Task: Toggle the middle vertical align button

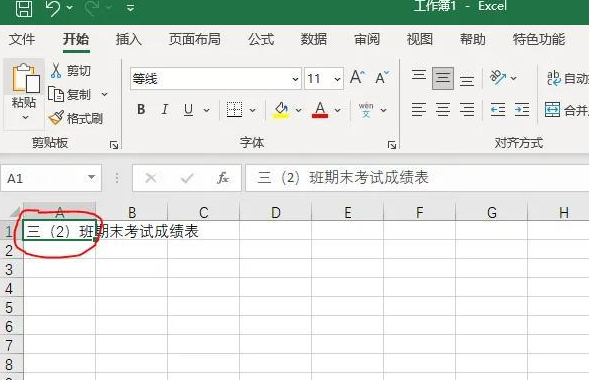Action: click(x=443, y=78)
